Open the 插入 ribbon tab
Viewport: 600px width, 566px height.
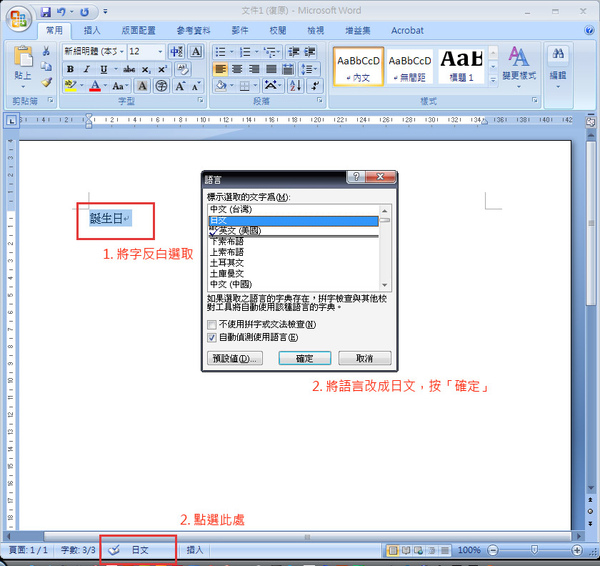92,31
